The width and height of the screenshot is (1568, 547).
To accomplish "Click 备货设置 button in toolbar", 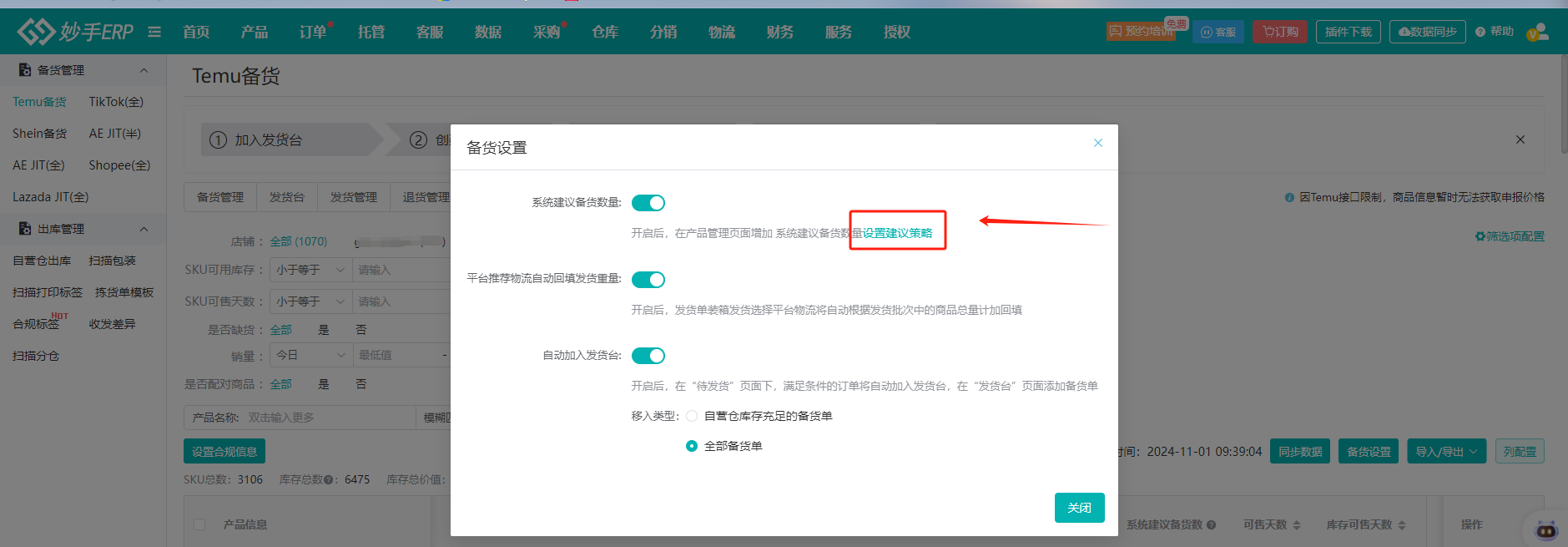I will [x=1369, y=452].
